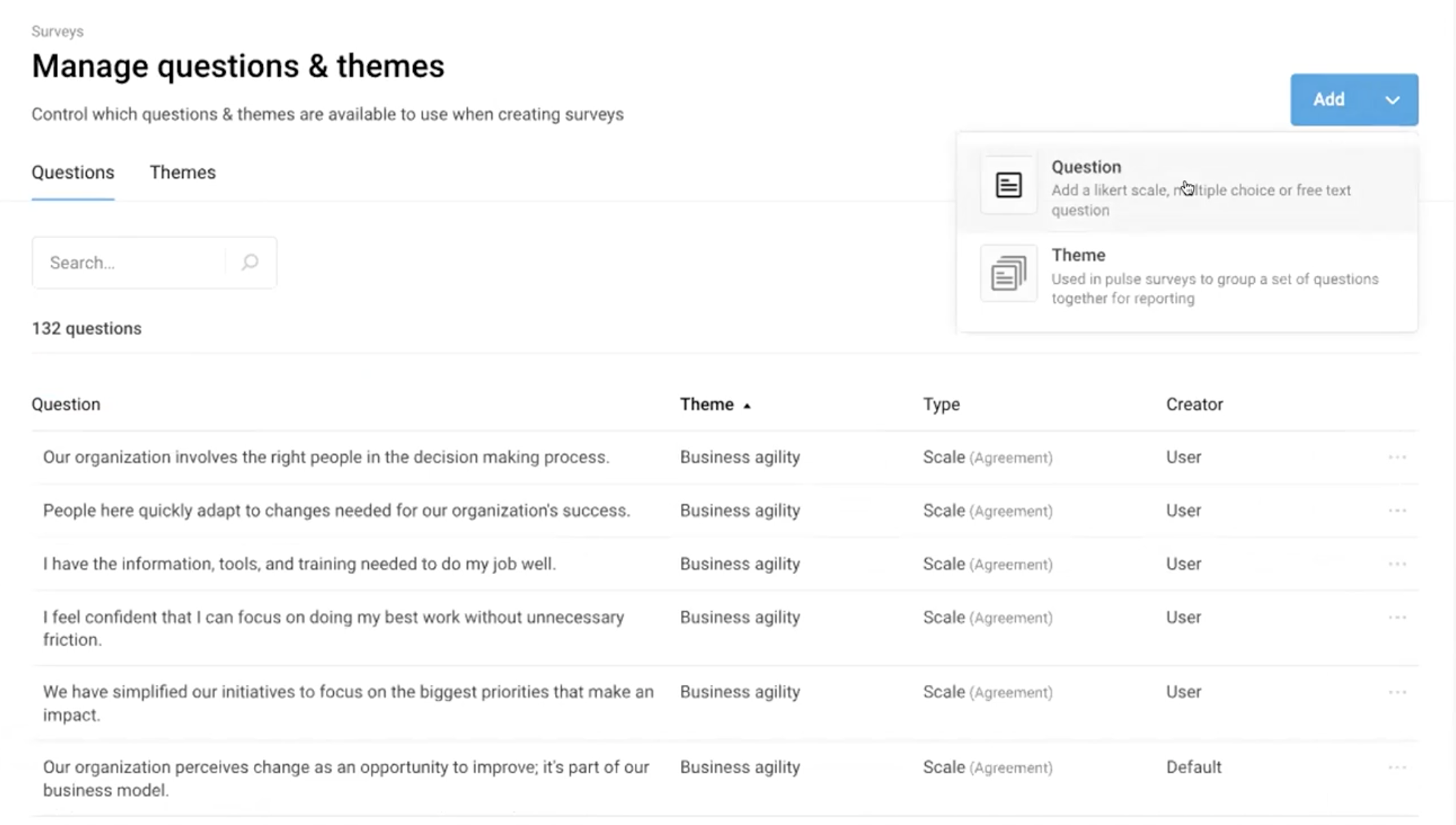Go to Surveys breadcrumb link
The width and height of the screenshot is (1456, 825).
pyautogui.click(x=57, y=31)
